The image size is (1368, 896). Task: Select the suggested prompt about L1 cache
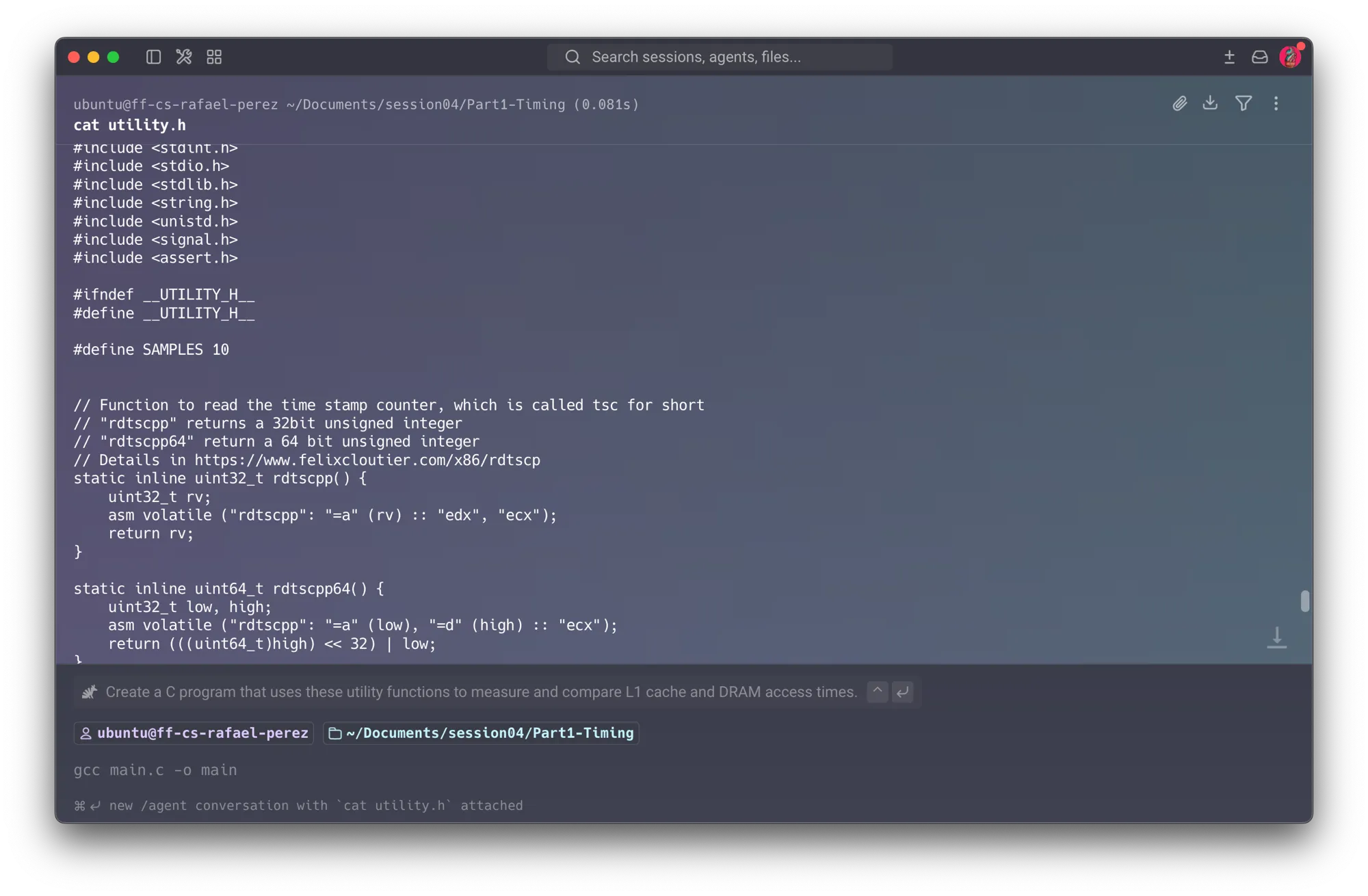coord(481,692)
